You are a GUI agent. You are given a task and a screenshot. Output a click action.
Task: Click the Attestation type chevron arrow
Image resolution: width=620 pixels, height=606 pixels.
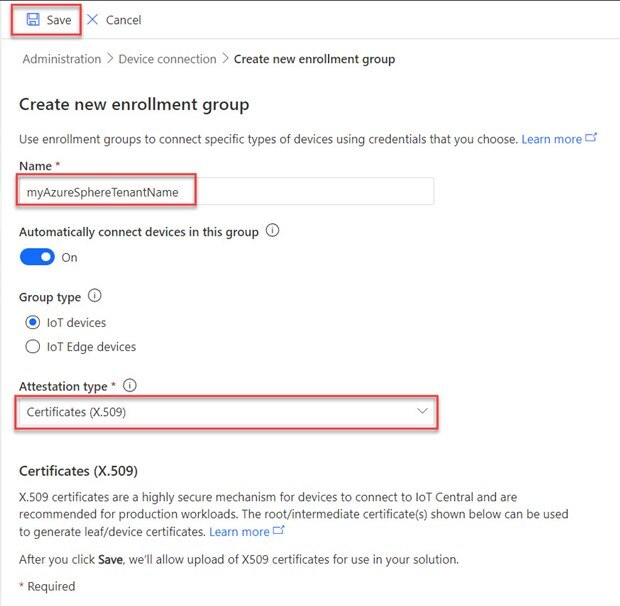coord(422,411)
